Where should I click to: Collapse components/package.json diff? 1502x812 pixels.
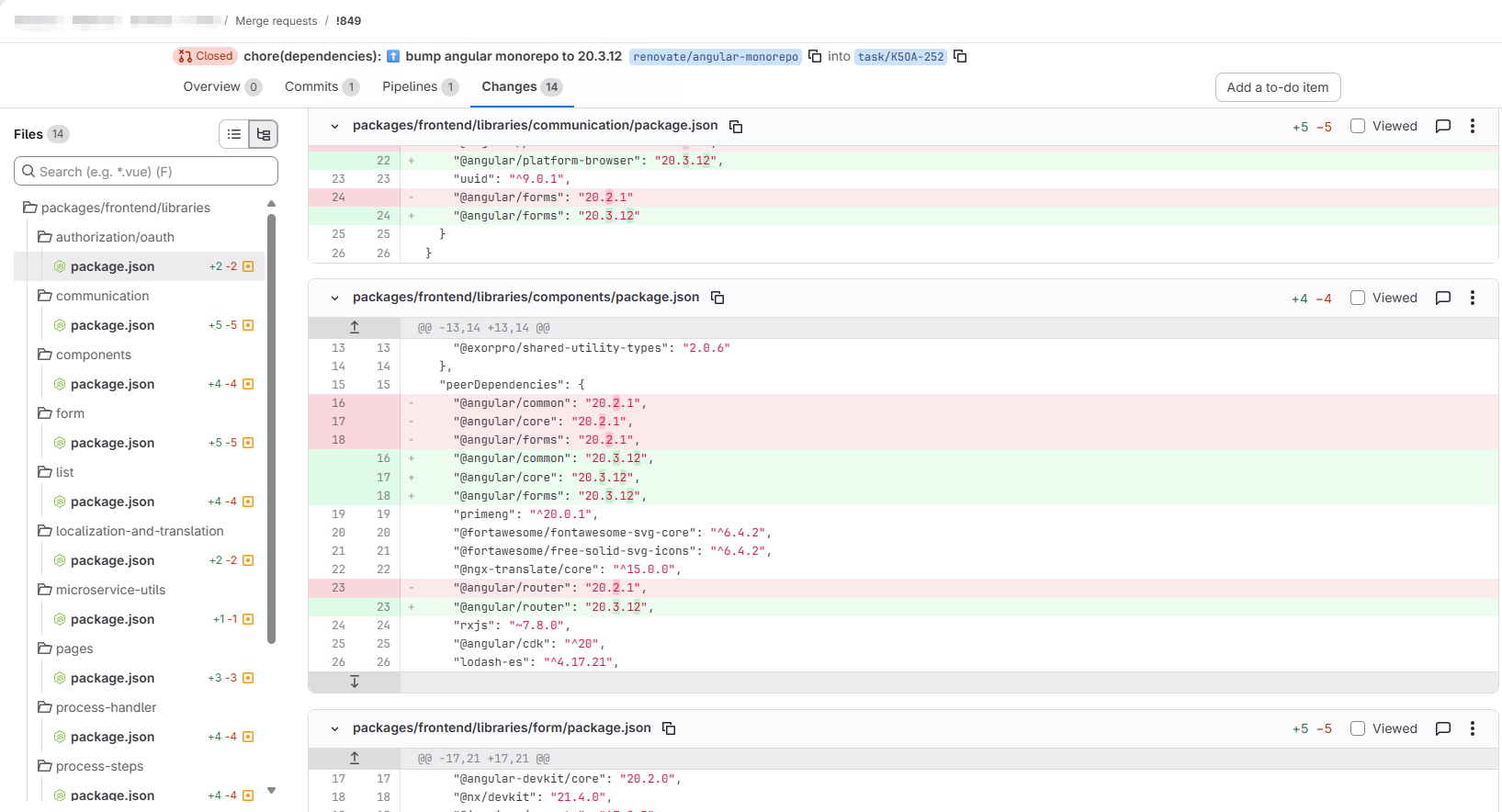tap(334, 298)
